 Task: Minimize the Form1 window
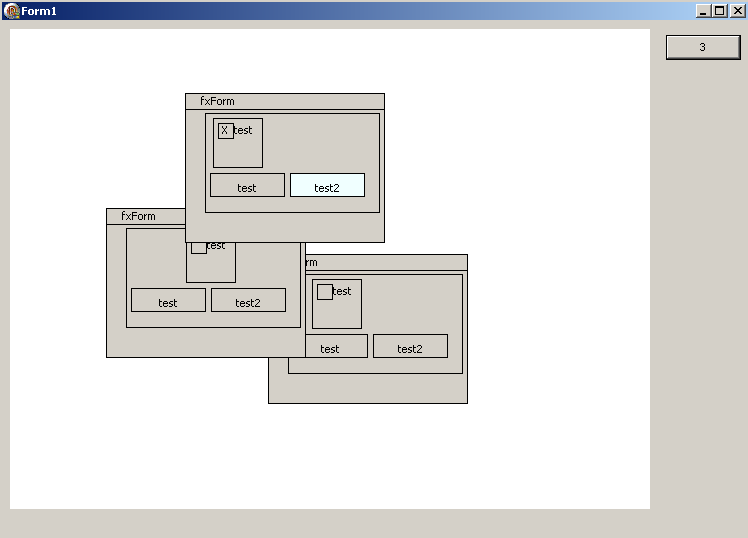point(703,10)
